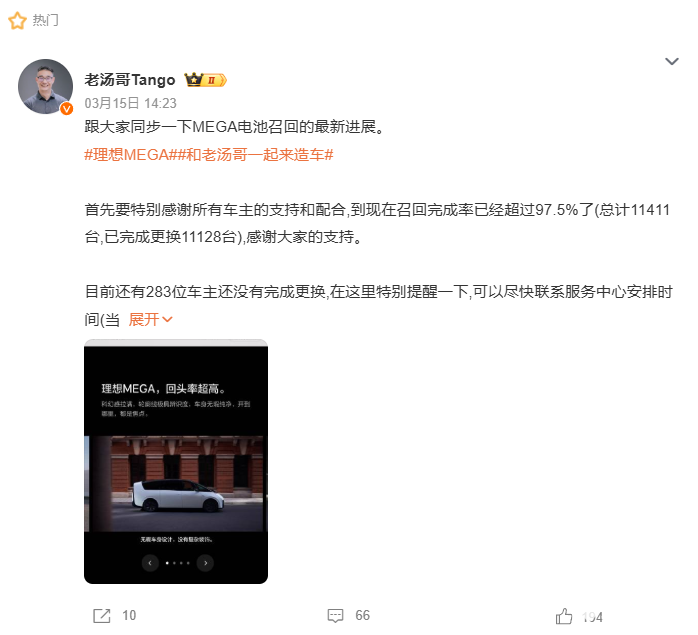The width and height of the screenshot is (698, 635).
Task: Click the crown membership badge
Action: [x=206, y=80]
